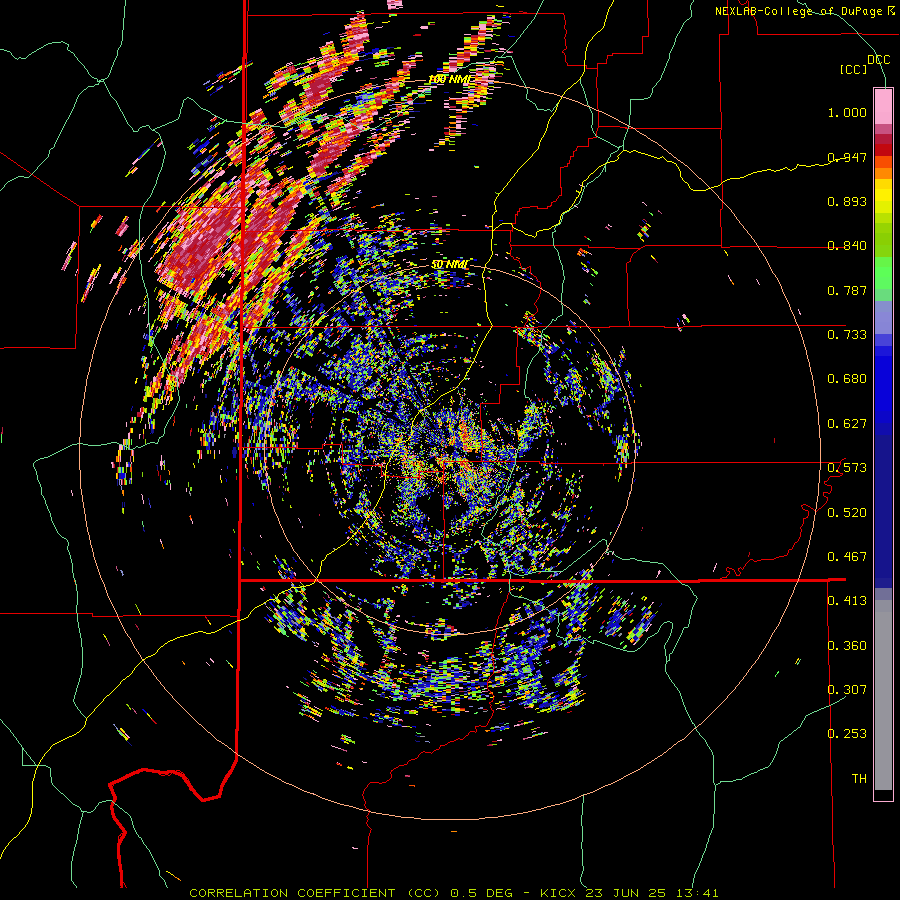
Task: Pick the pink top color of the legend bar
Action: (883, 107)
